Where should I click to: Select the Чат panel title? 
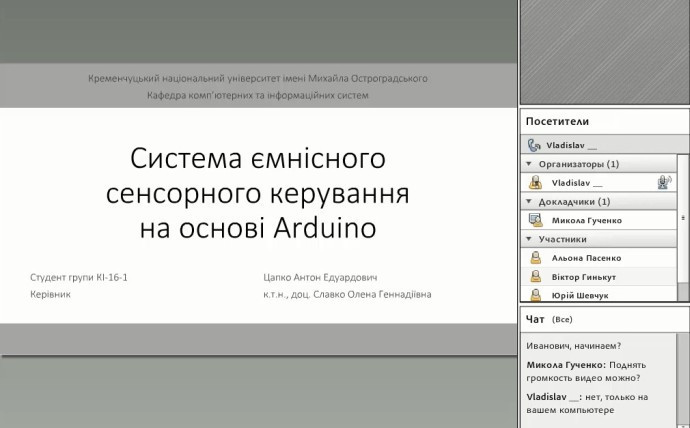(x=535, y=320)
